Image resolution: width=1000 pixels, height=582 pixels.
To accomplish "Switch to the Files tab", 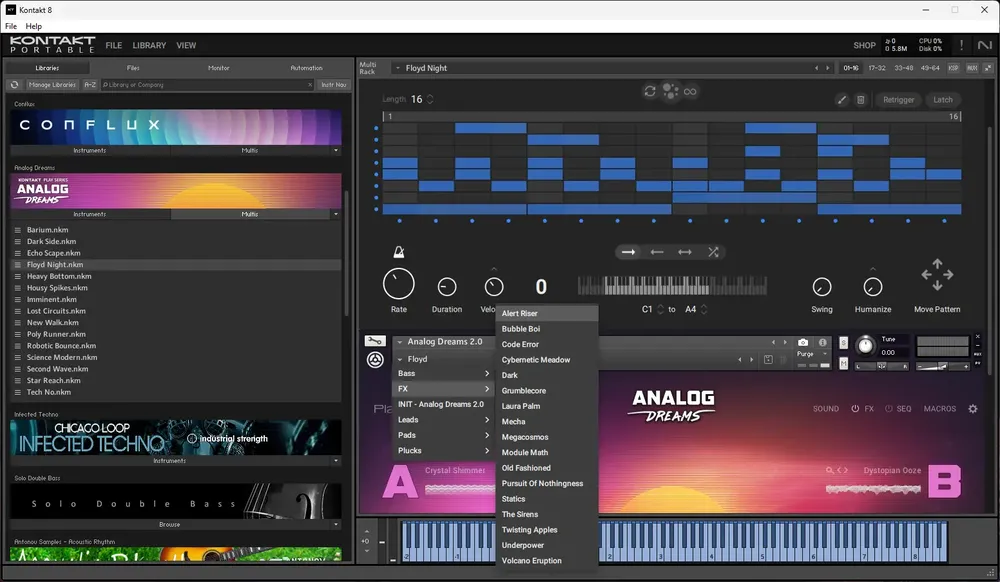I will coord(133,68).
